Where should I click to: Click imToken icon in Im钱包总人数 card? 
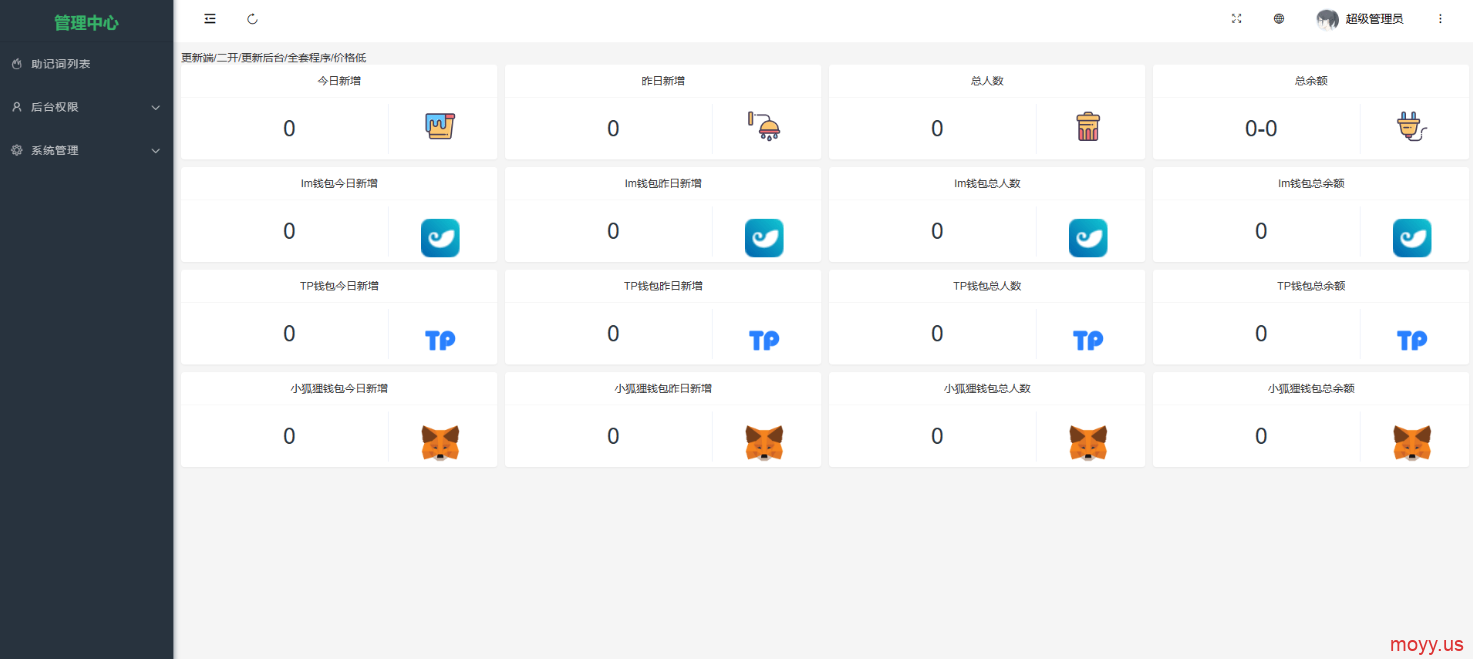click(1088, 238)
